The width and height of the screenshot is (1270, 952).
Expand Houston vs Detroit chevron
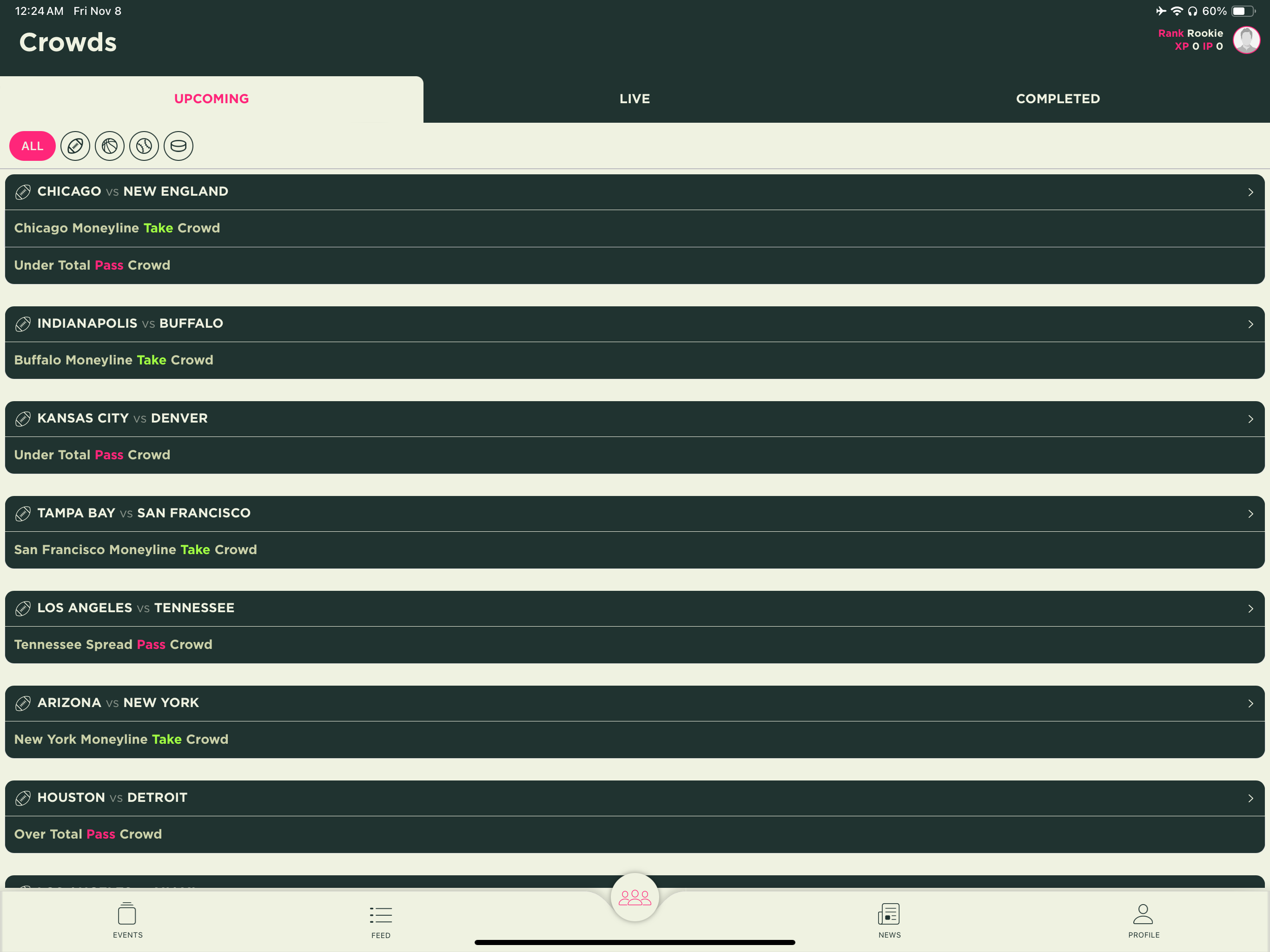point(1250,798)
